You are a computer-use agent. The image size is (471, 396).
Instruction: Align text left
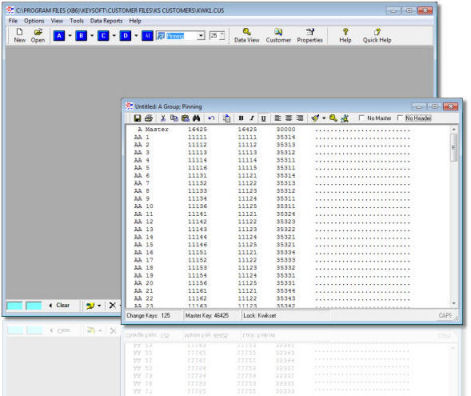(x=278, y=118)
